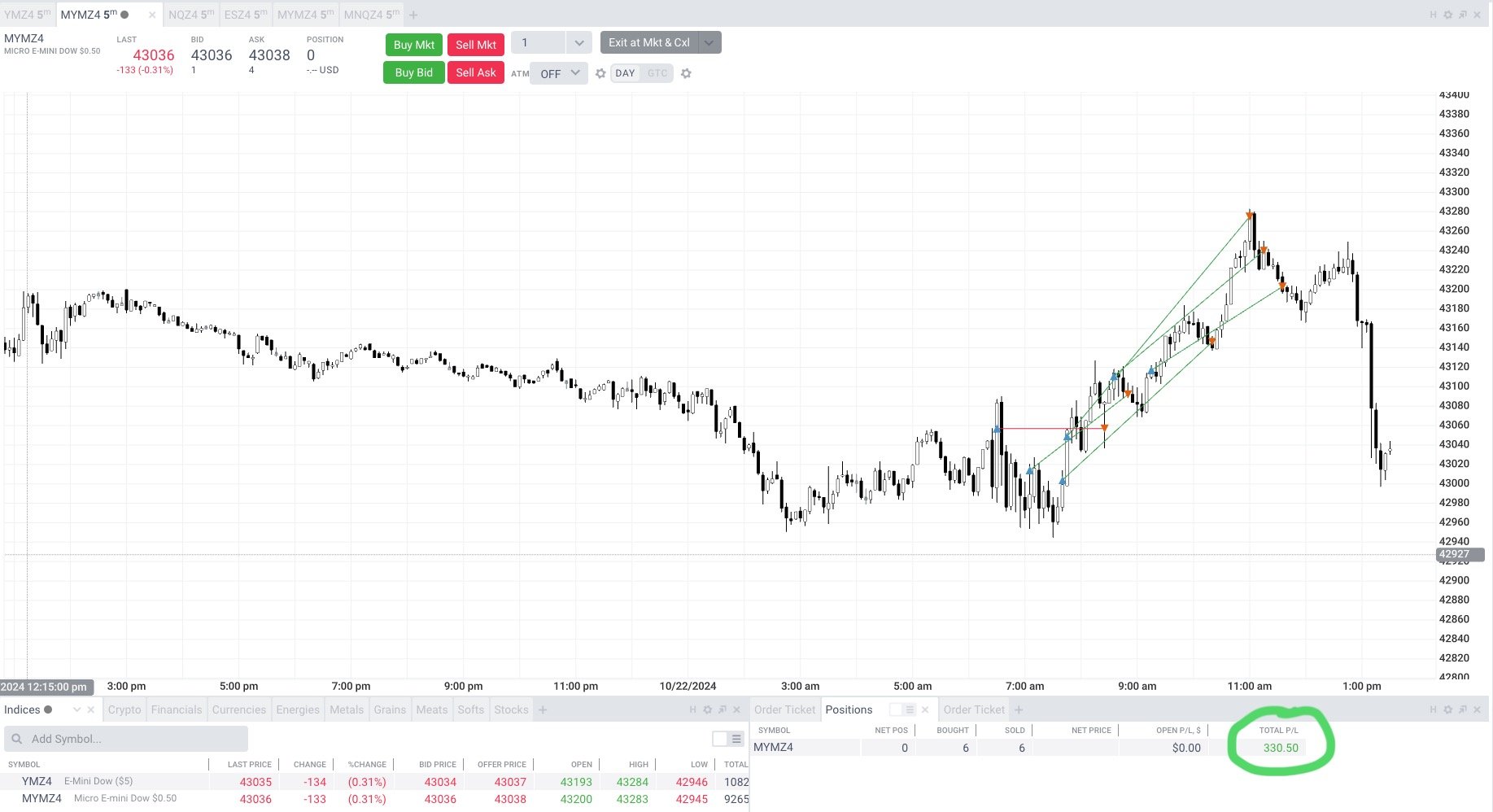Screen dimensions: 1493x812
Task: Sort watchlist by %CHANGE column header
Action: coord(367,764)
